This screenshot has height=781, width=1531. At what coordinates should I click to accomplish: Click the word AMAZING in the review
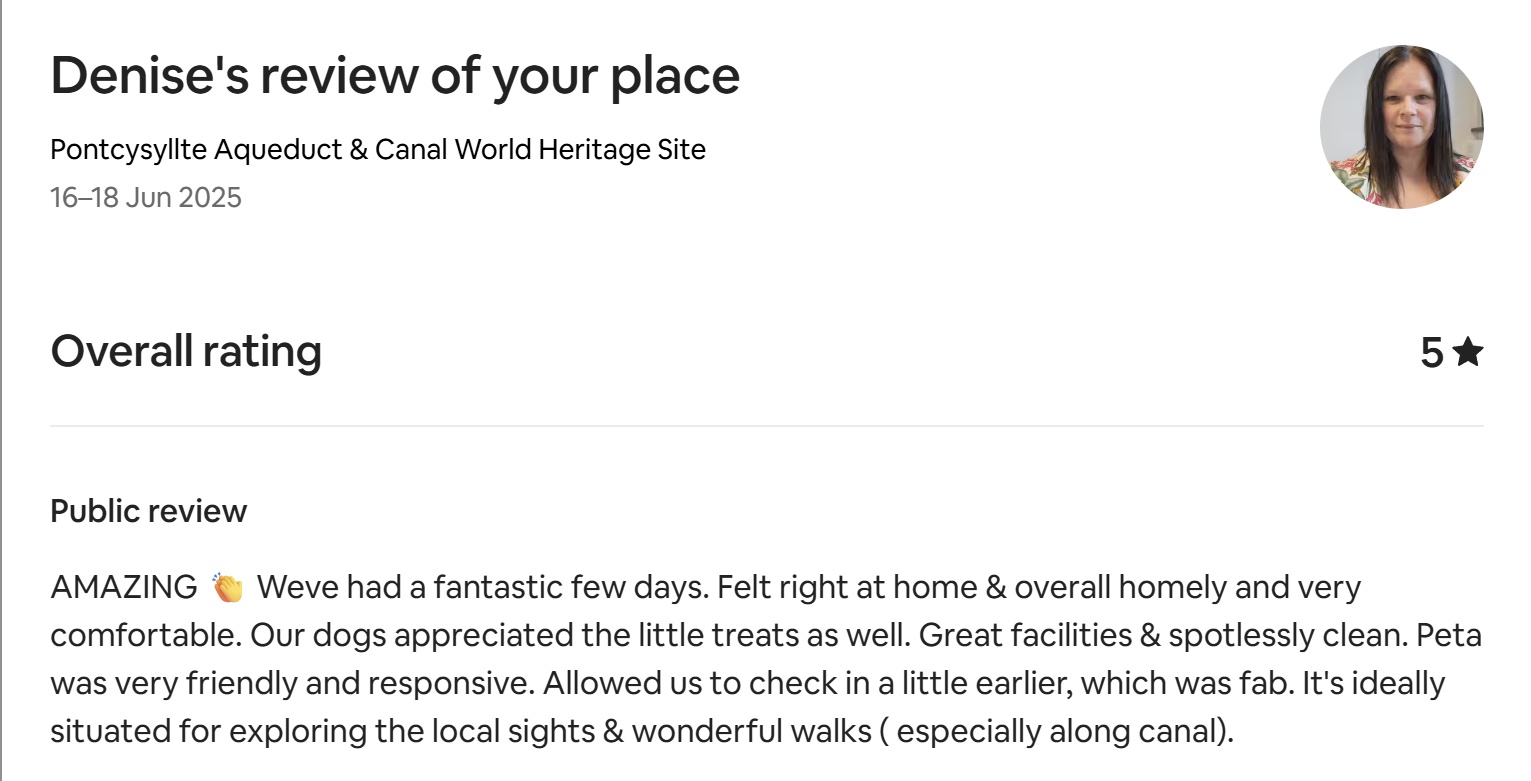point(124,587)
